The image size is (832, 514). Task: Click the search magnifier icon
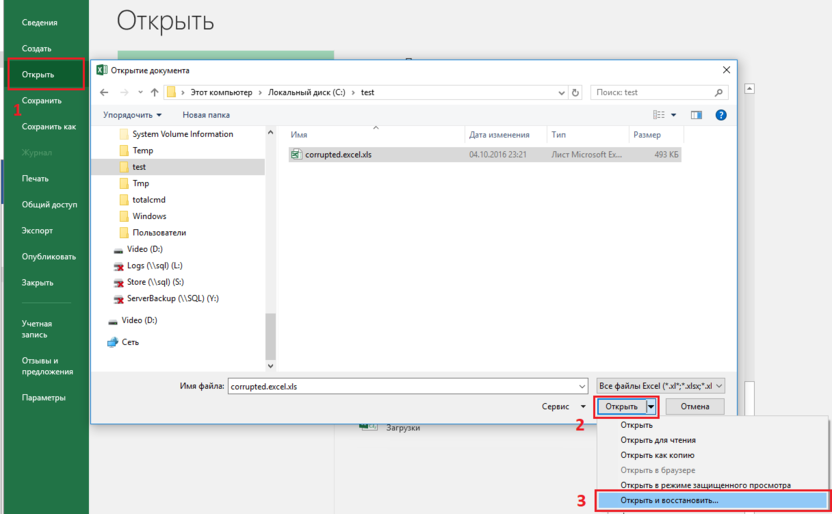pyautogui.click(x=718, y=92)
